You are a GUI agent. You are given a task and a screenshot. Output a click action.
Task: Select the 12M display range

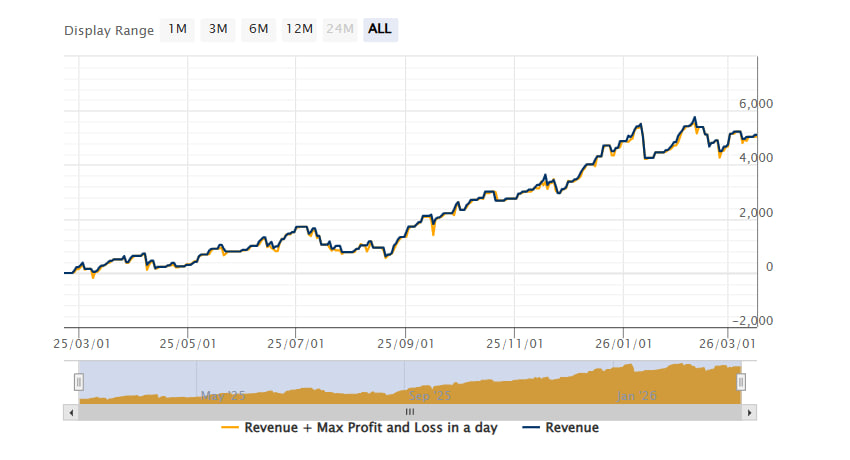pyautogui.click(x=299, y=29)
